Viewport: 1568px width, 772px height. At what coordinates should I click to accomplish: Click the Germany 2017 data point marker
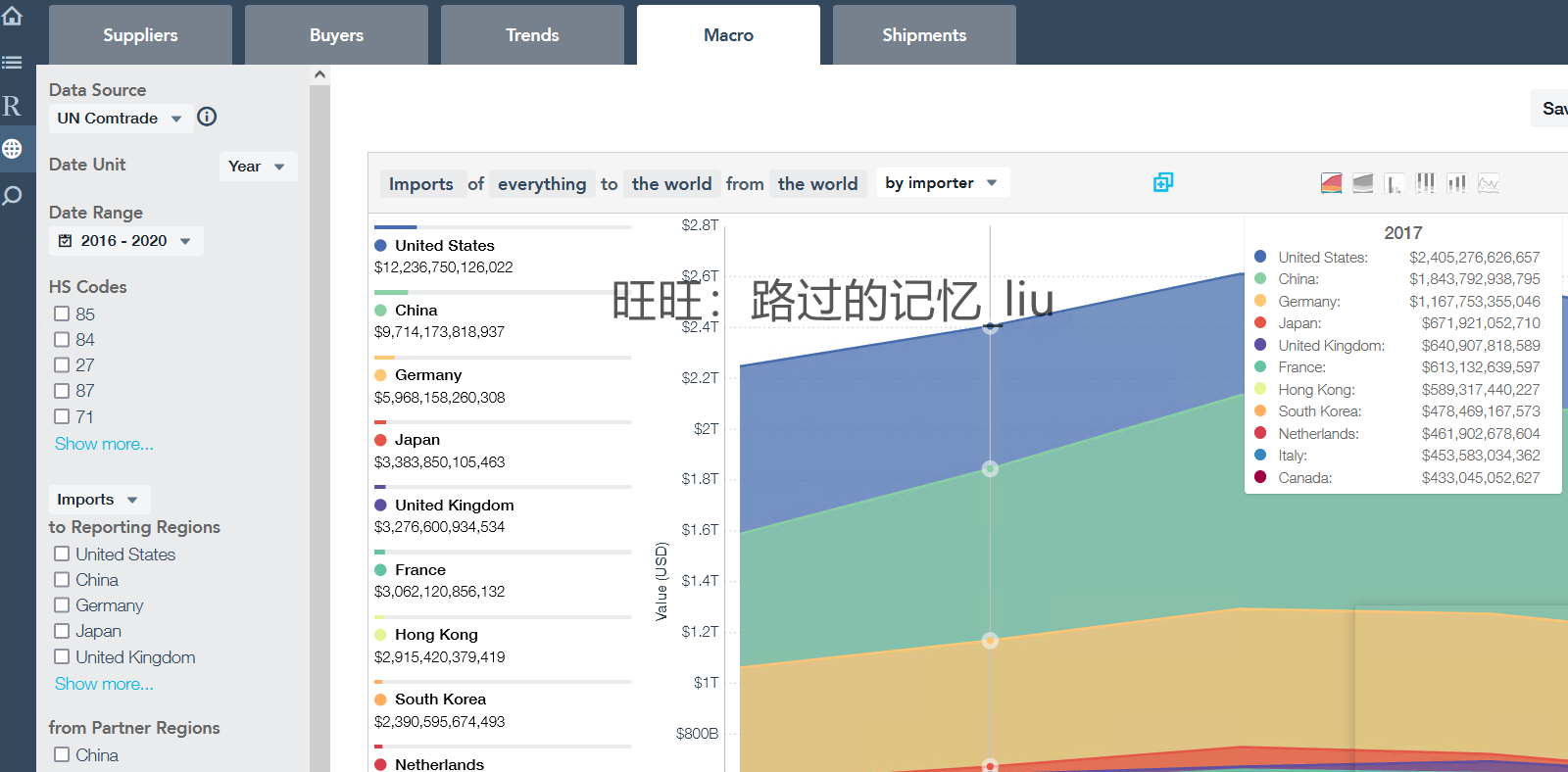(x=991, y=641)
